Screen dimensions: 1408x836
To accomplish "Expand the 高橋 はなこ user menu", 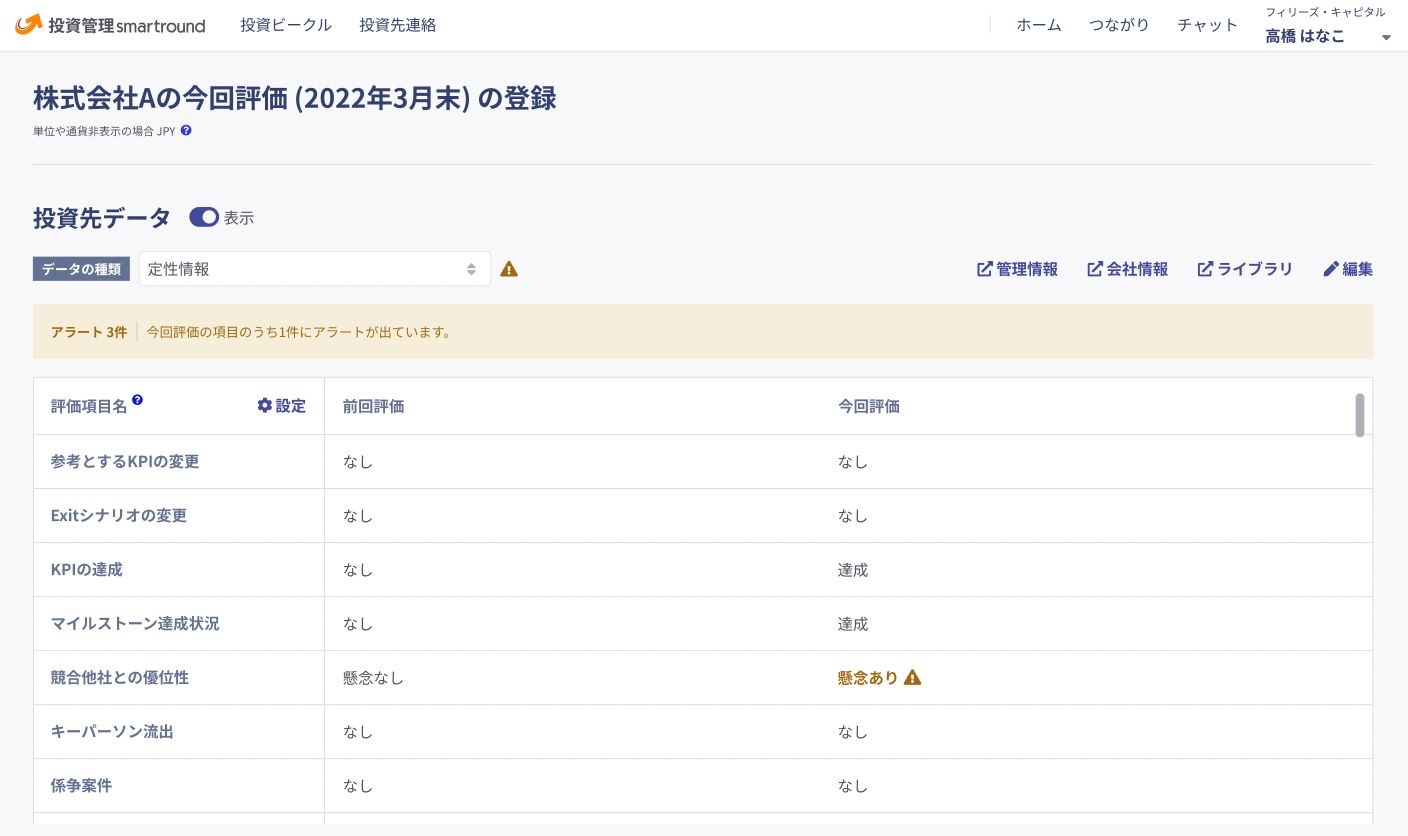I will point(1386,38).
